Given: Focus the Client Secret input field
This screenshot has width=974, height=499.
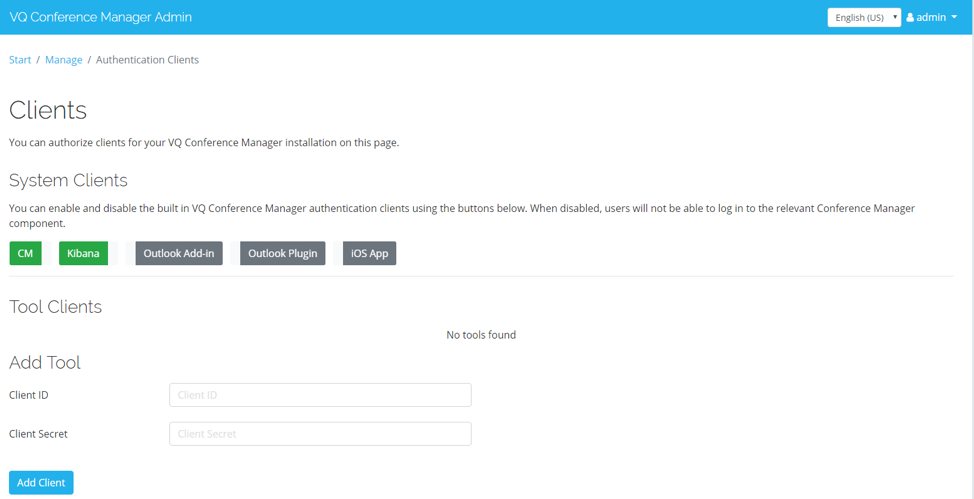Looking at the screenshot, I should [x=320, y=434].
